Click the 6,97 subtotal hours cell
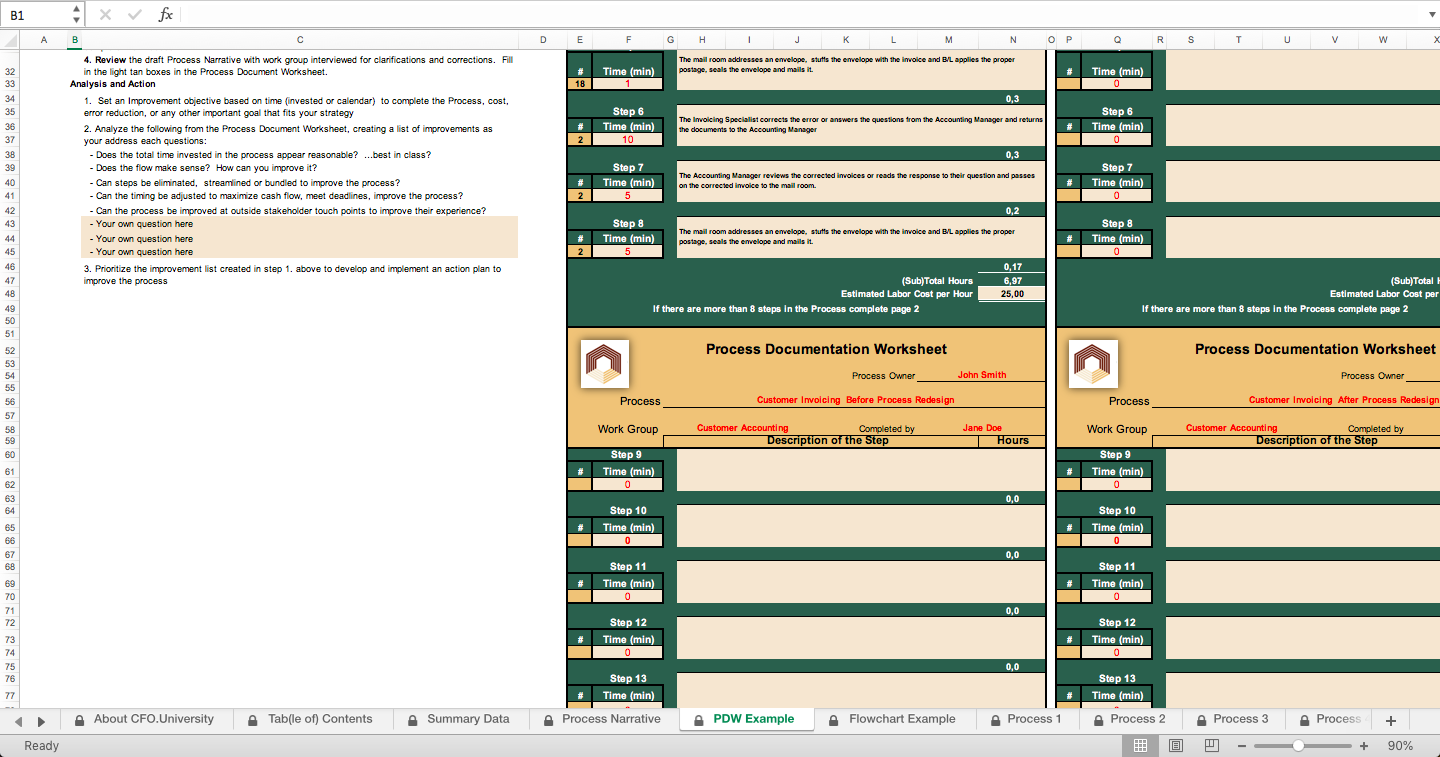This screenshot has width=1440, height=757. (x=1012, y=281)
